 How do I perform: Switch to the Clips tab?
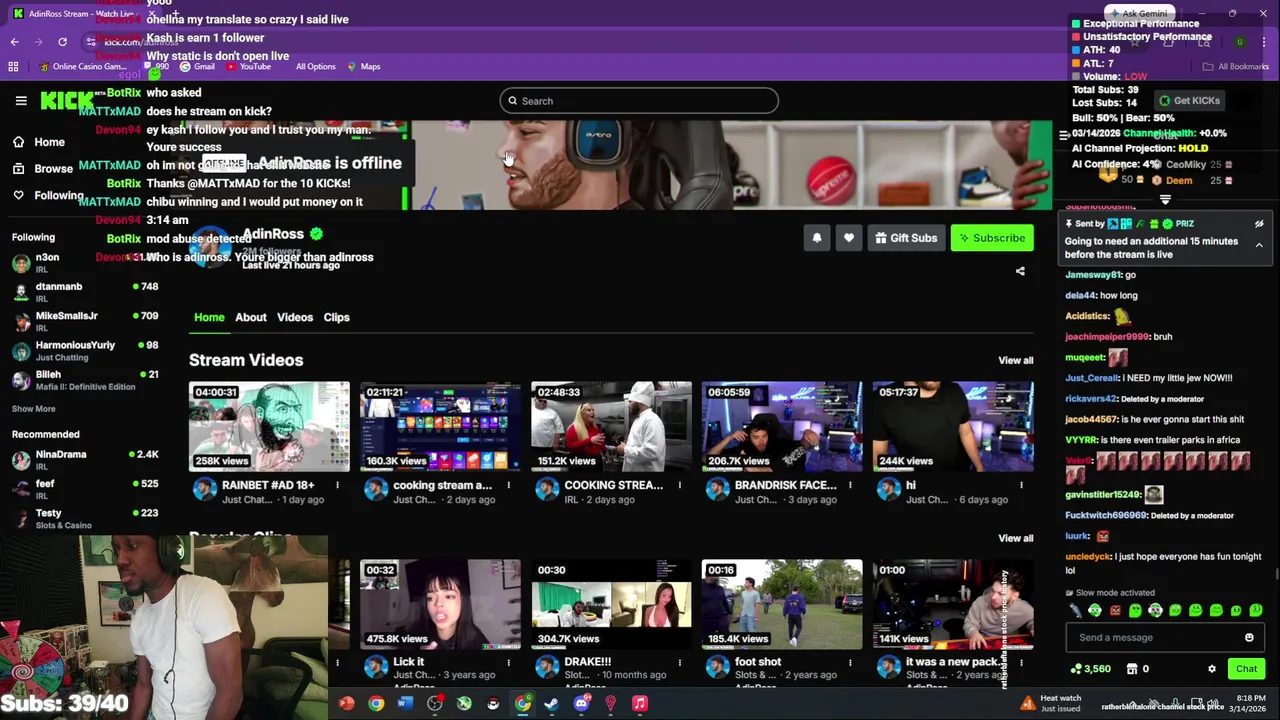pyautogui.click(x=336, y=317)
